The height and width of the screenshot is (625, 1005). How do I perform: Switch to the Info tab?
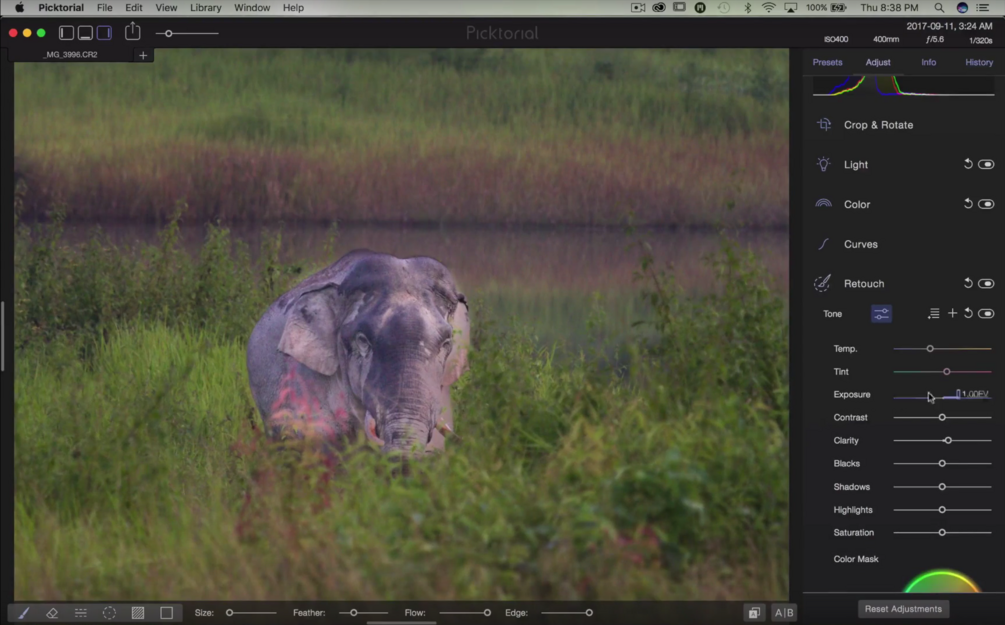pos(929,62)
